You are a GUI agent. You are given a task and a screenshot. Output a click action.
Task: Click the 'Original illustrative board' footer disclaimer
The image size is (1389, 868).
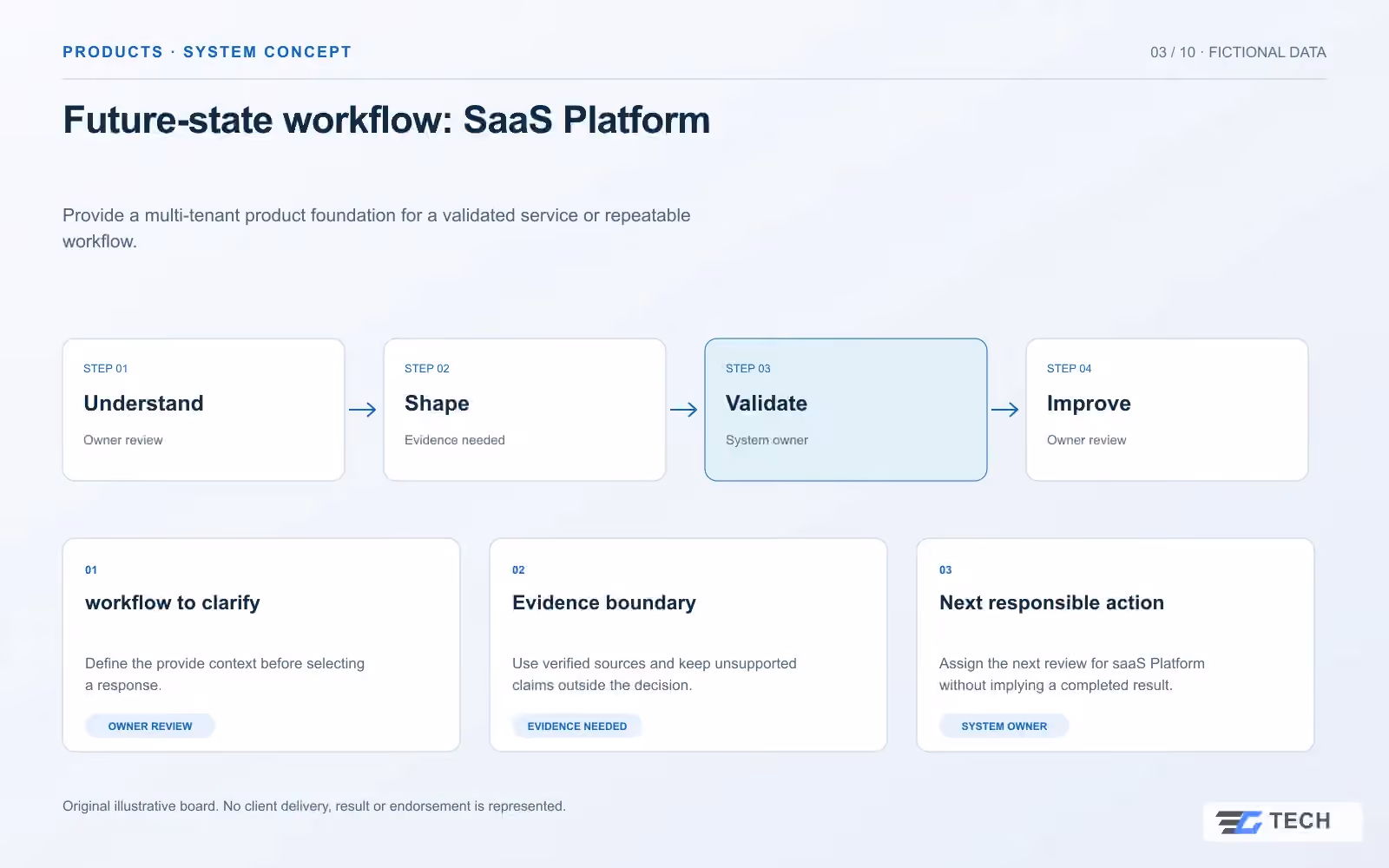coord(314,806)
